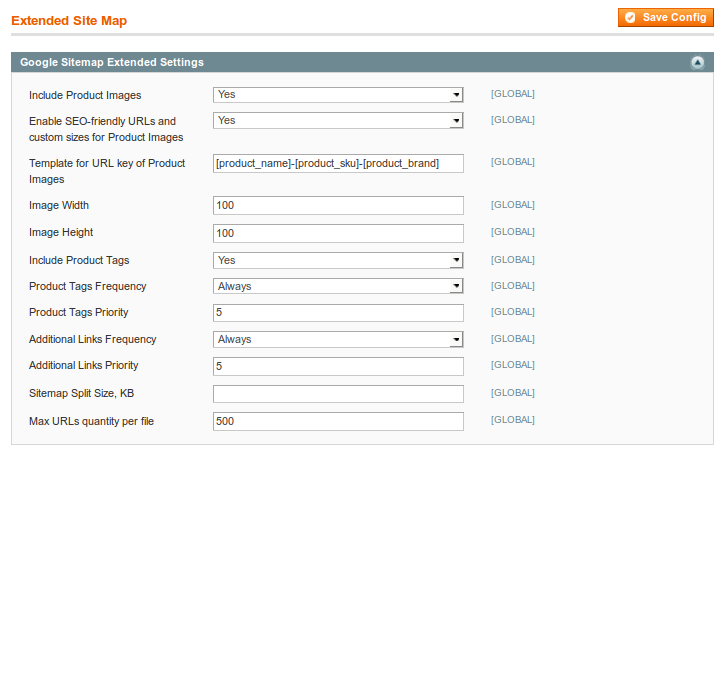Click the Google Sitemap Extended Settings header title

pyautogui.click(x=112, y=62)
